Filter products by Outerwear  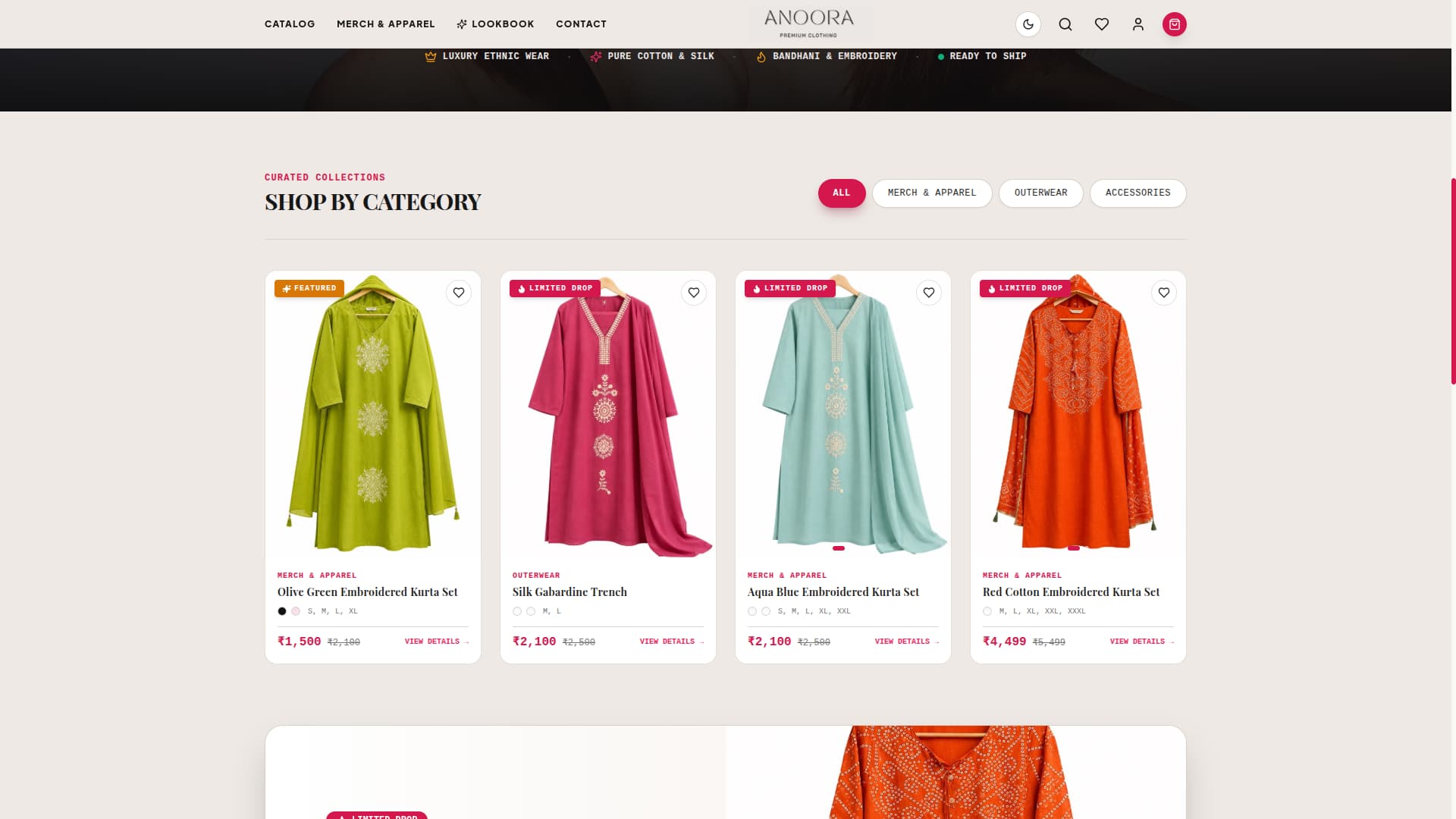click(x=1040, y=193)
